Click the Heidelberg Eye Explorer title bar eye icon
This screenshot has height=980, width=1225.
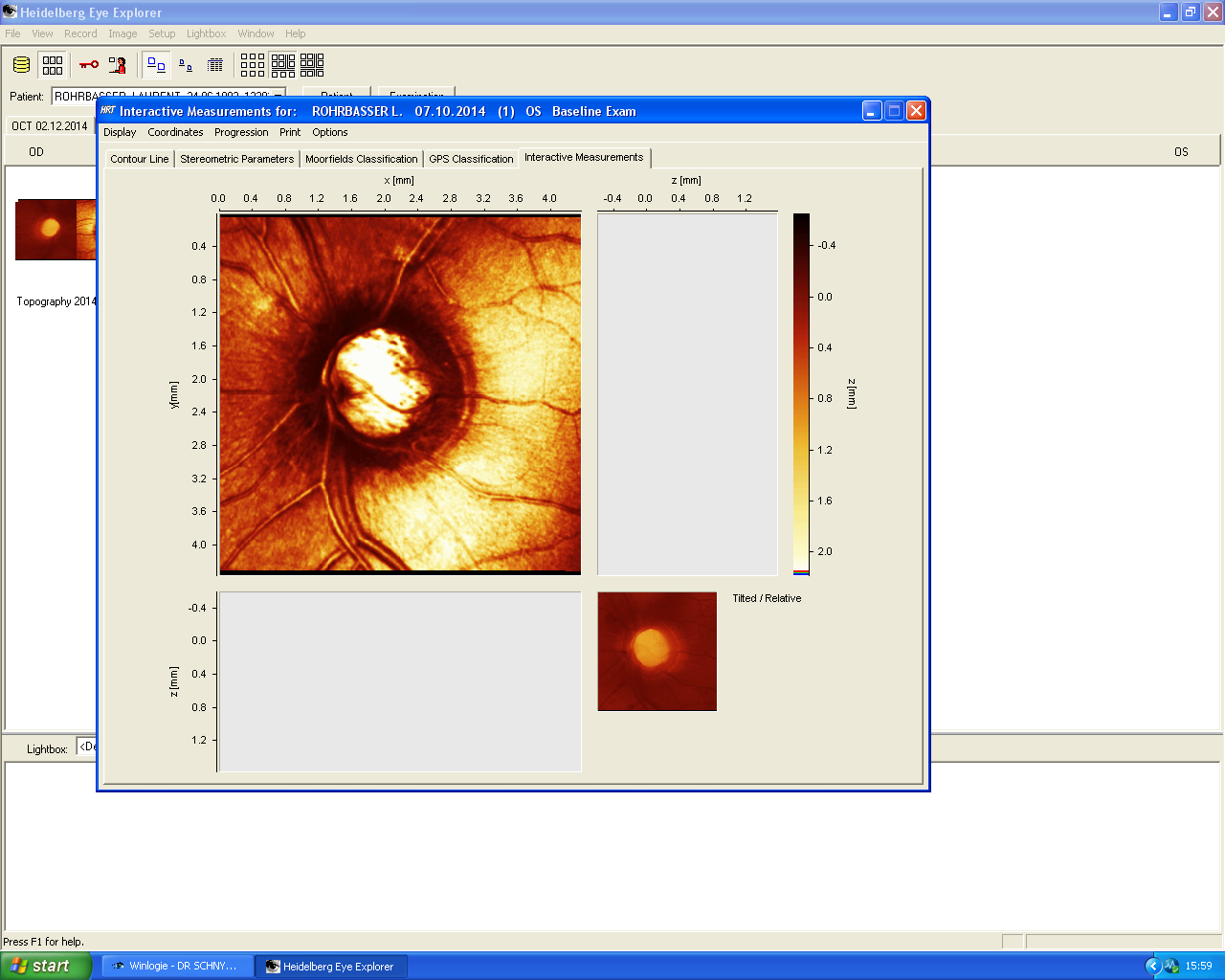[x=10, y=12]
